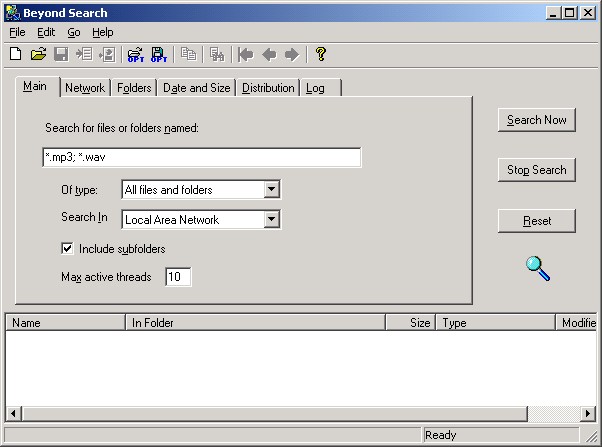The image size is (602, 447).
Task: Click the Save floppy disk icon
Action: [x=61, y=54]
